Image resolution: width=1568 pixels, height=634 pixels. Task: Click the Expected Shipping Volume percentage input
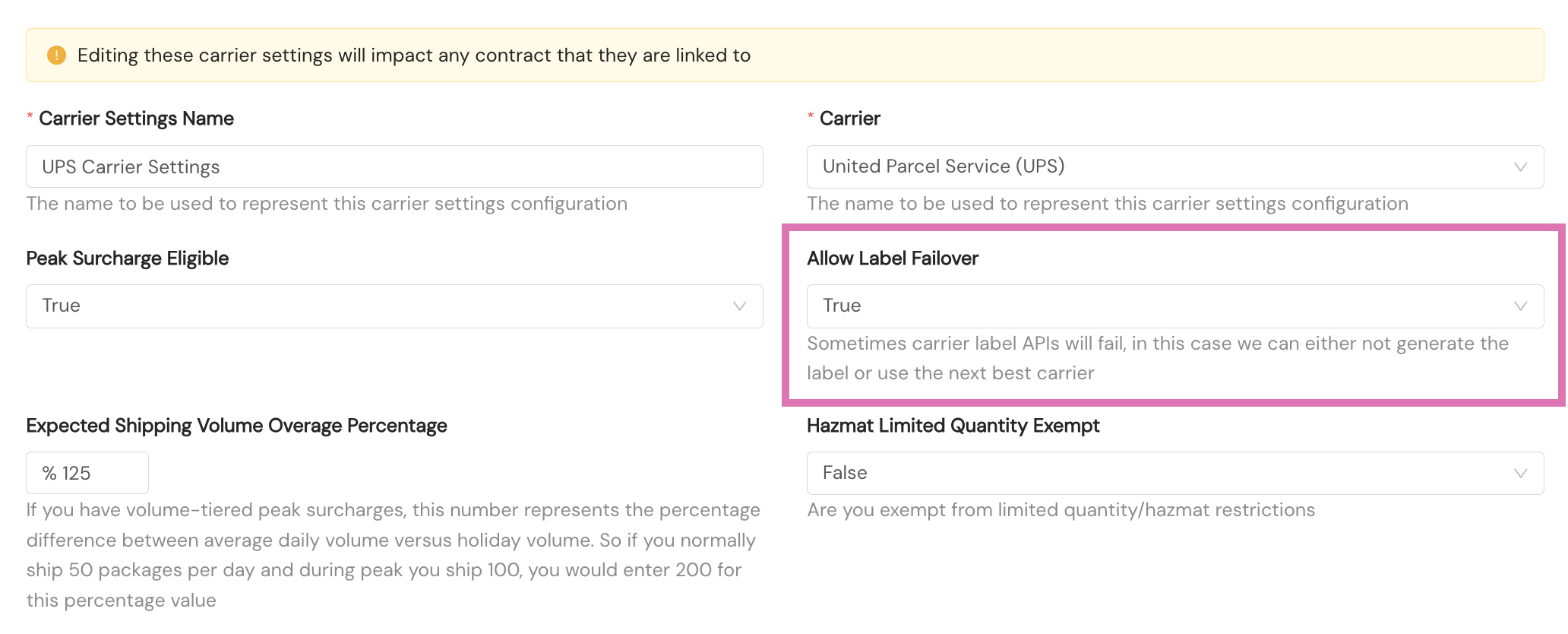tap(87, 473)
